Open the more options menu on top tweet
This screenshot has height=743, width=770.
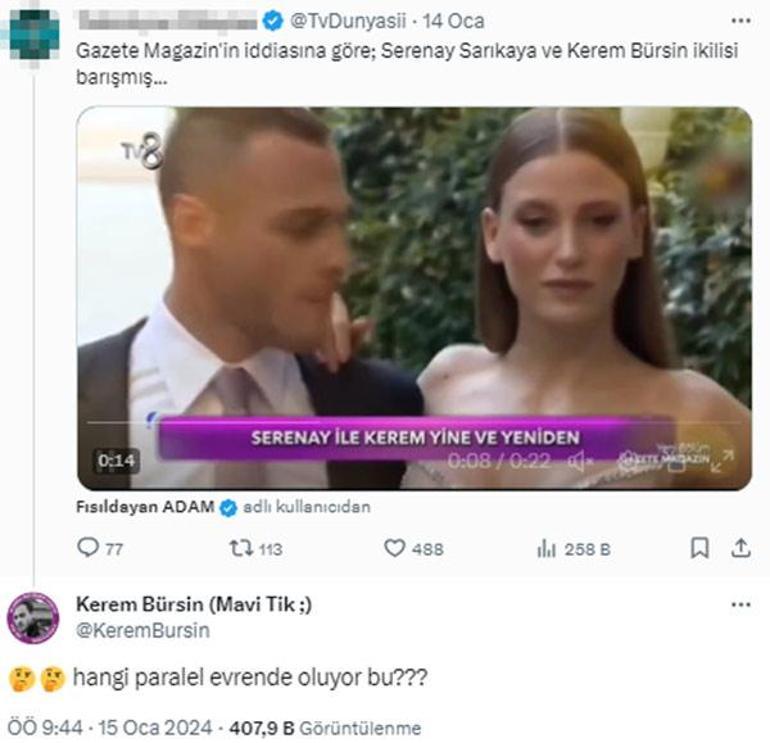point(740,20)
